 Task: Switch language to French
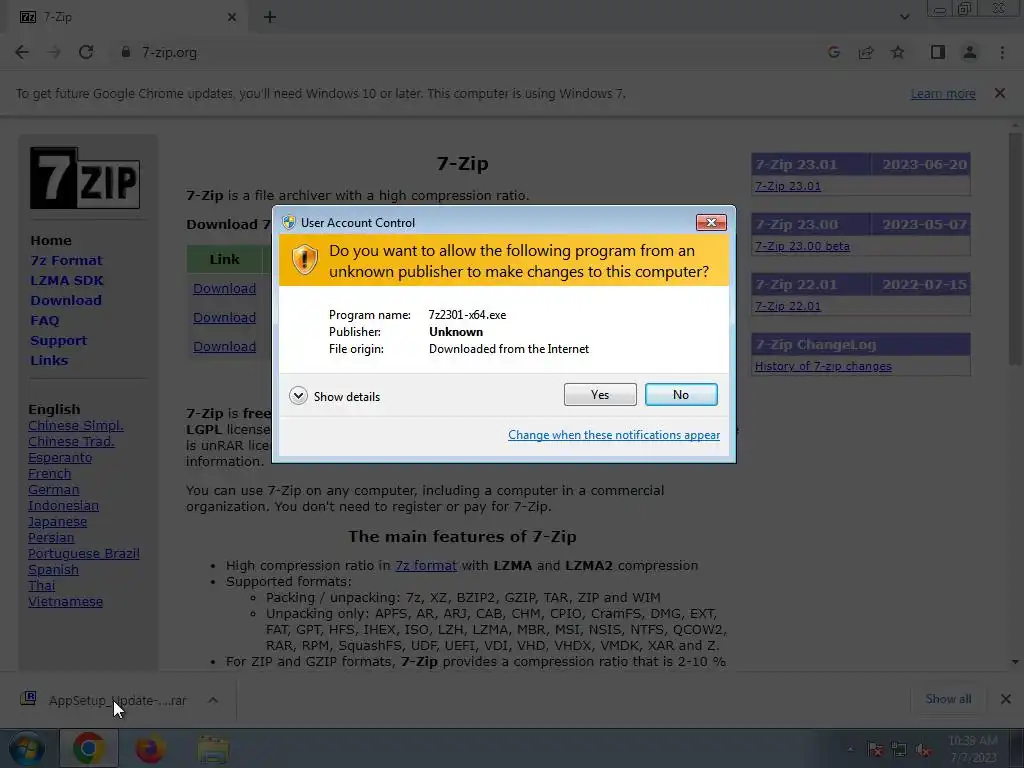[50, 473]
